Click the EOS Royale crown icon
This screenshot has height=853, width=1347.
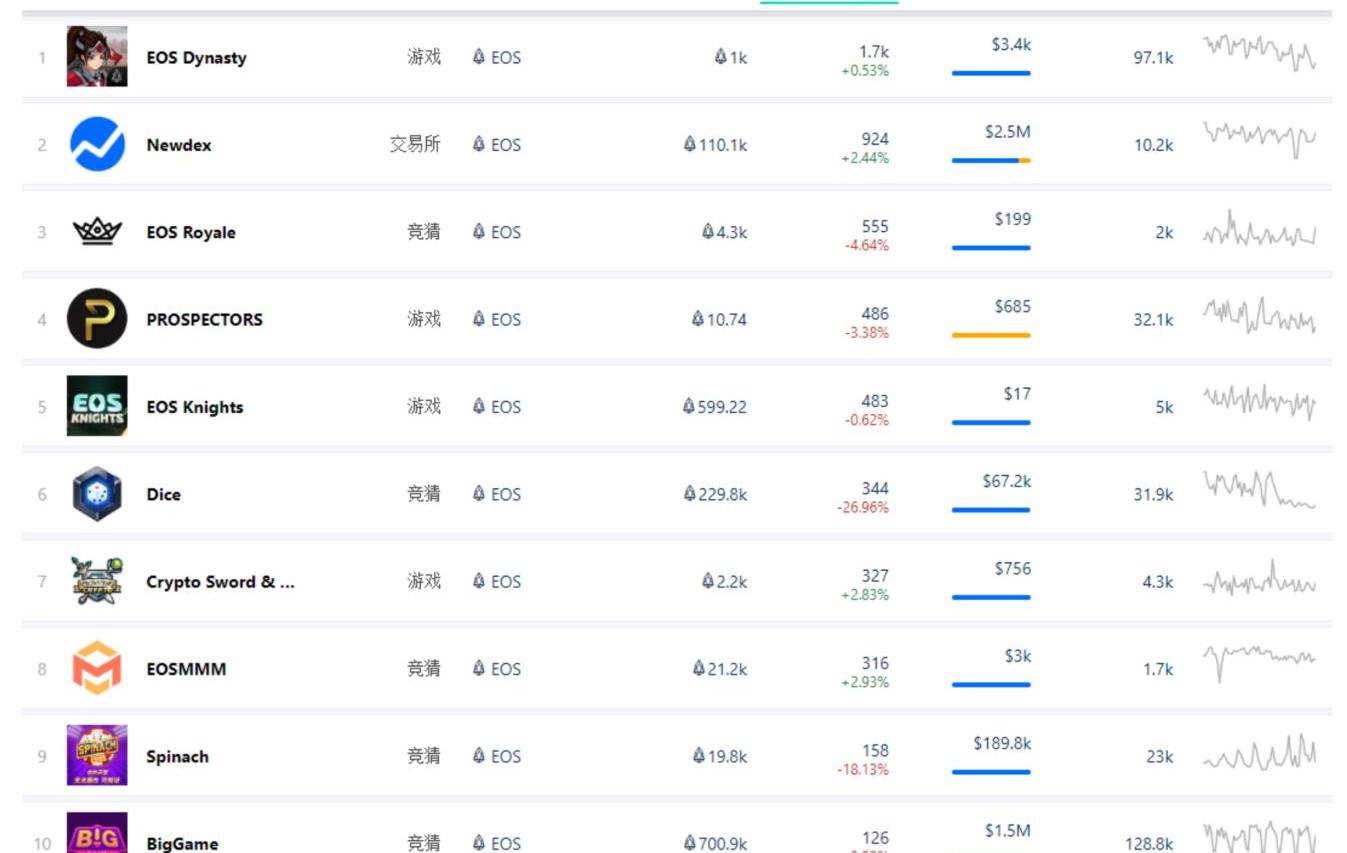pos(97,232)
